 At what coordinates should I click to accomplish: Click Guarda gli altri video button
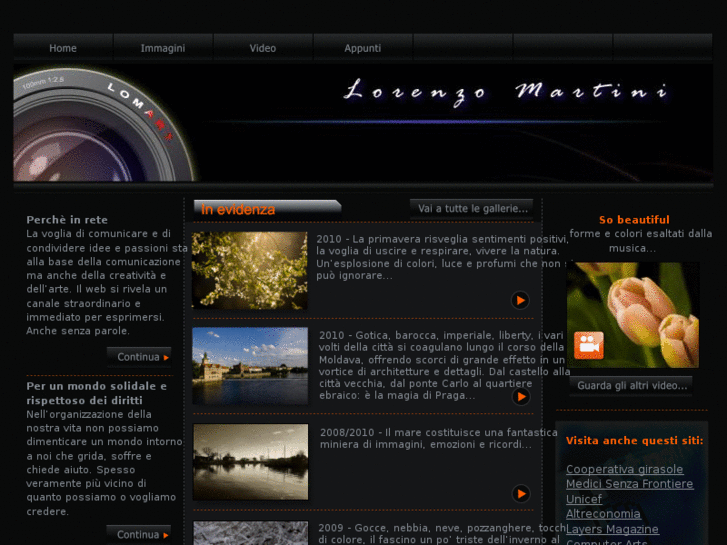pyautogui.click(x=631, y=385)
